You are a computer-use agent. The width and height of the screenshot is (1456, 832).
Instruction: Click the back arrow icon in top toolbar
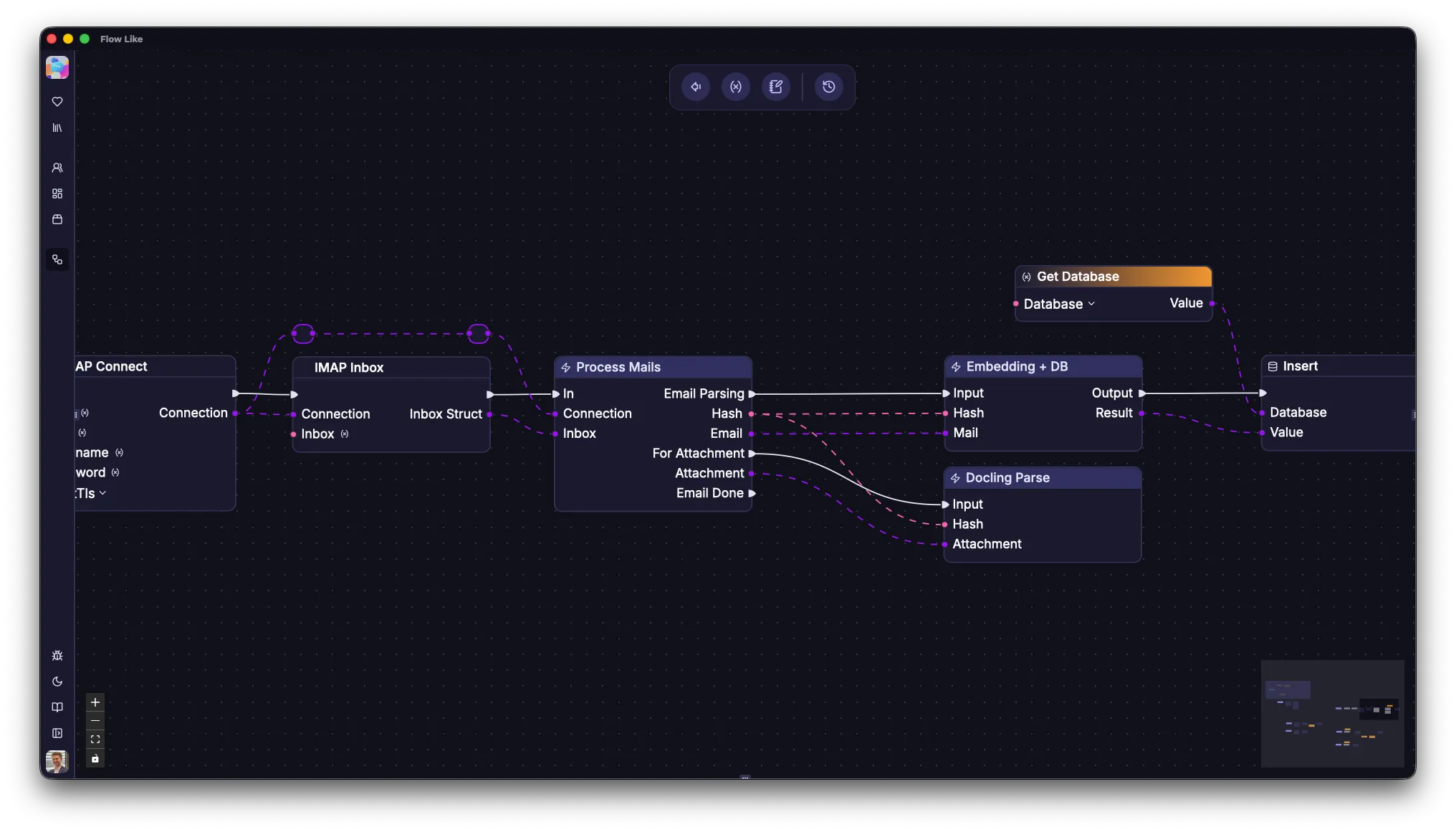(696, 87)
